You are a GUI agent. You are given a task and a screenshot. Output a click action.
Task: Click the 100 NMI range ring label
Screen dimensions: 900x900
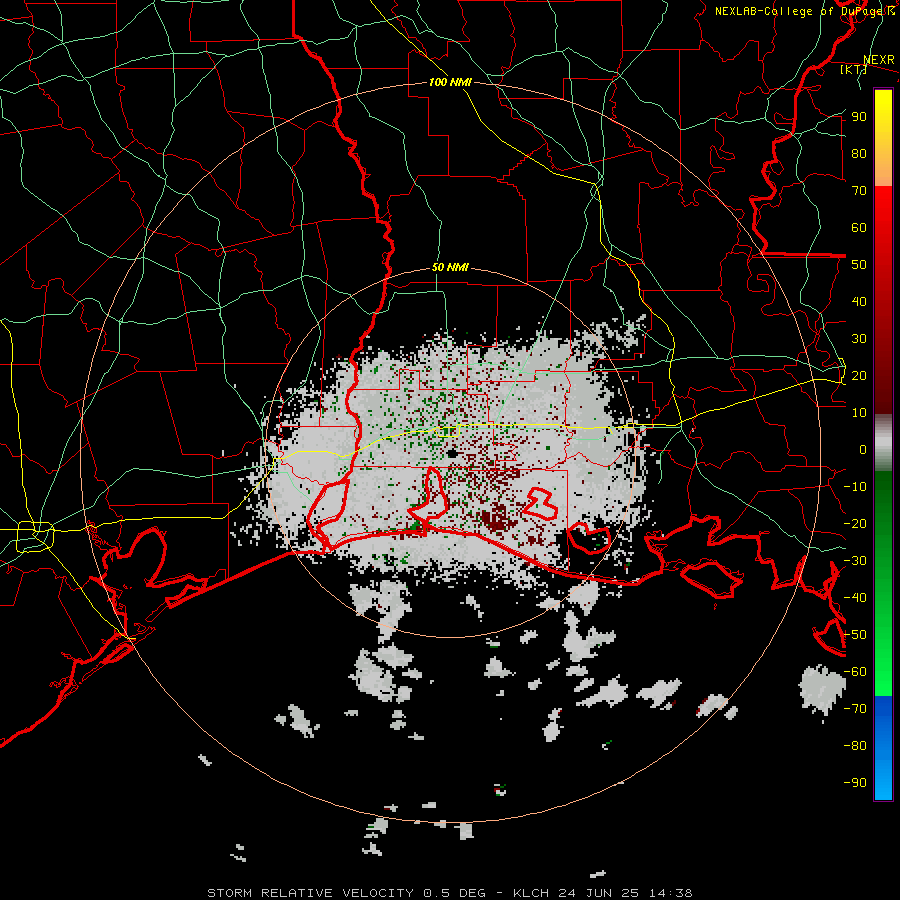(450, 83)
